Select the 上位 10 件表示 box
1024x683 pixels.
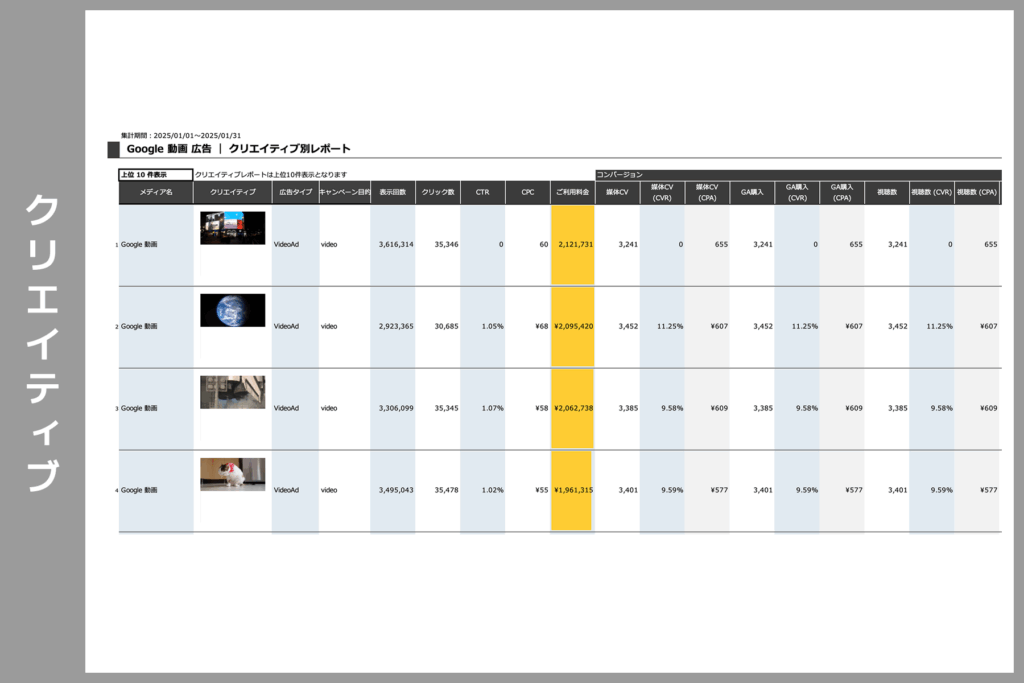(x=155, y=174)
